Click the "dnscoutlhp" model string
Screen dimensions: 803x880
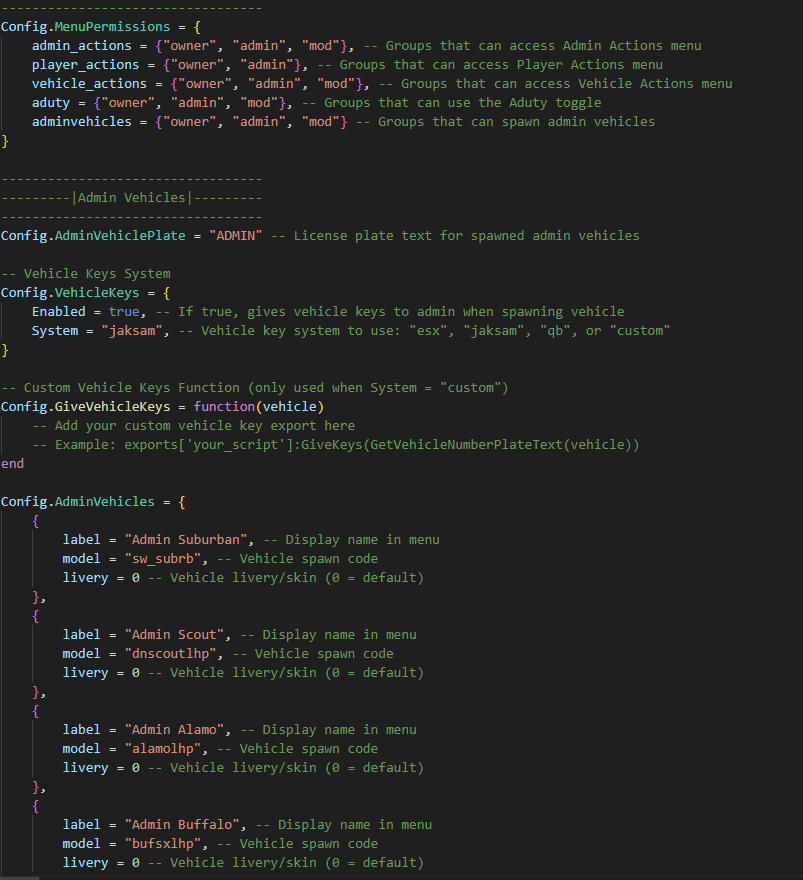[171, 654]
